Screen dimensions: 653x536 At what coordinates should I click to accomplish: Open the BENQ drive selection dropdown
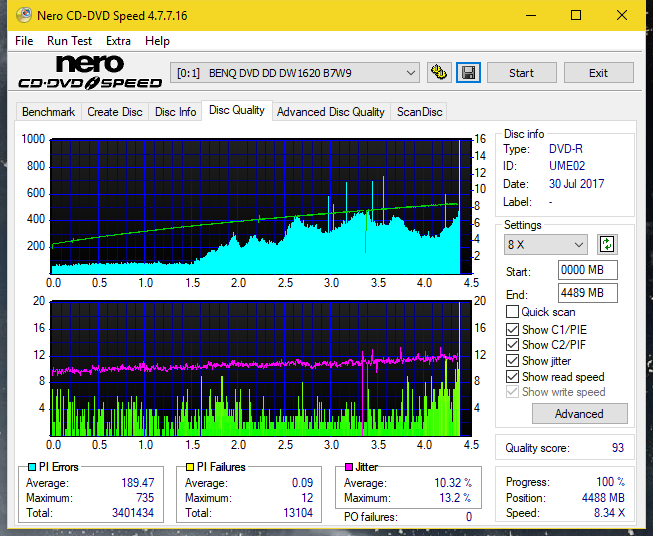[294, 73]
